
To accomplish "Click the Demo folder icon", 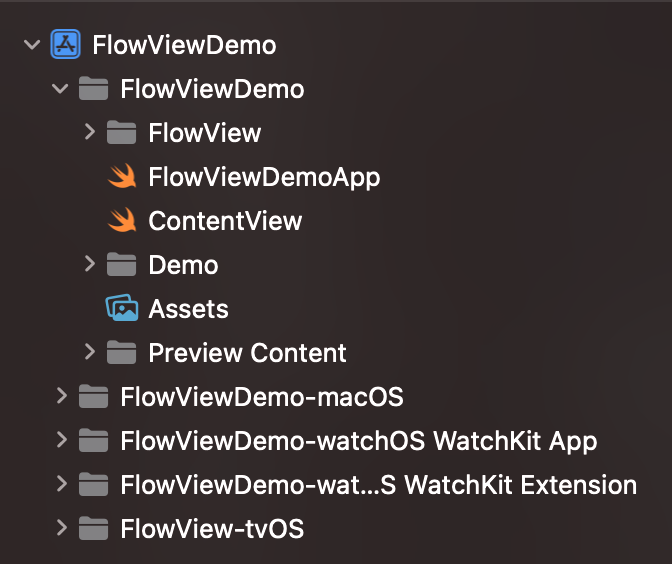I will [x=121, y=265].
